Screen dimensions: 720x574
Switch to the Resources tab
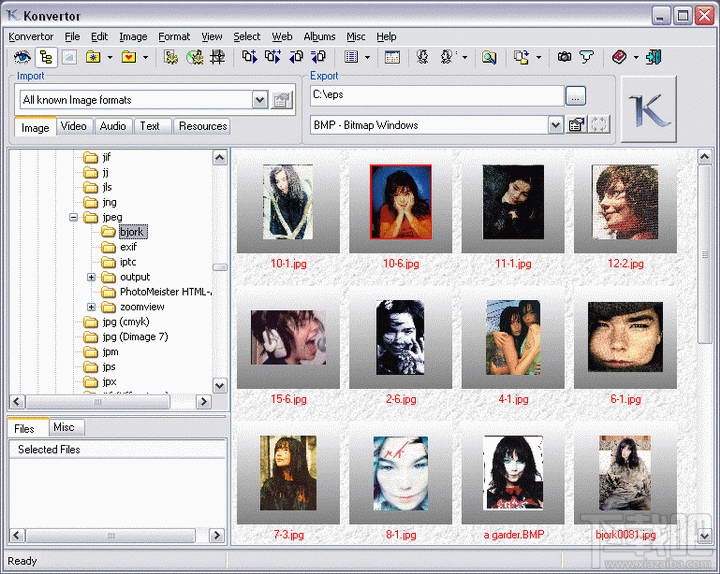(202, 126)
